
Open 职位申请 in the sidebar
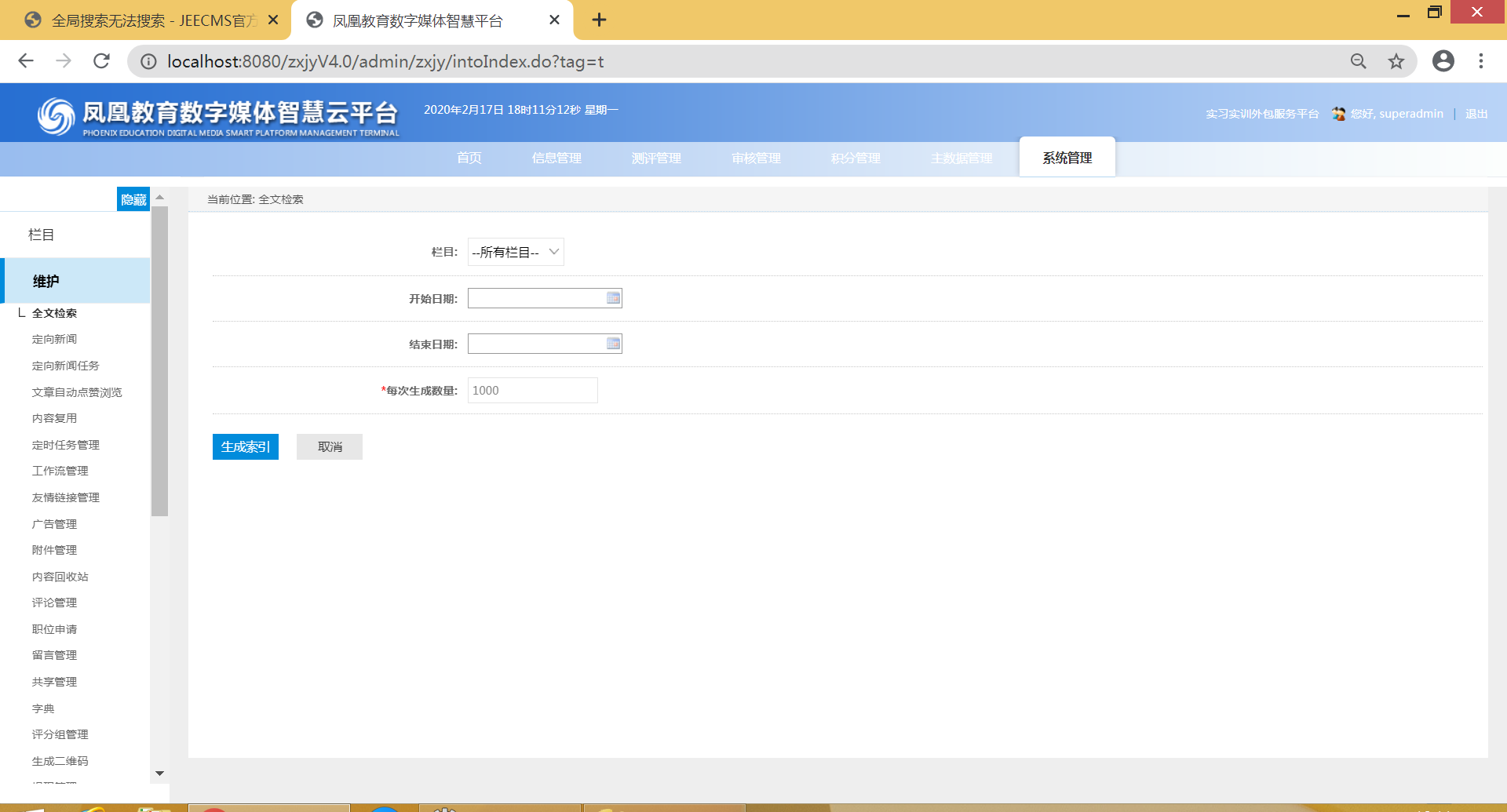[54, 629]
